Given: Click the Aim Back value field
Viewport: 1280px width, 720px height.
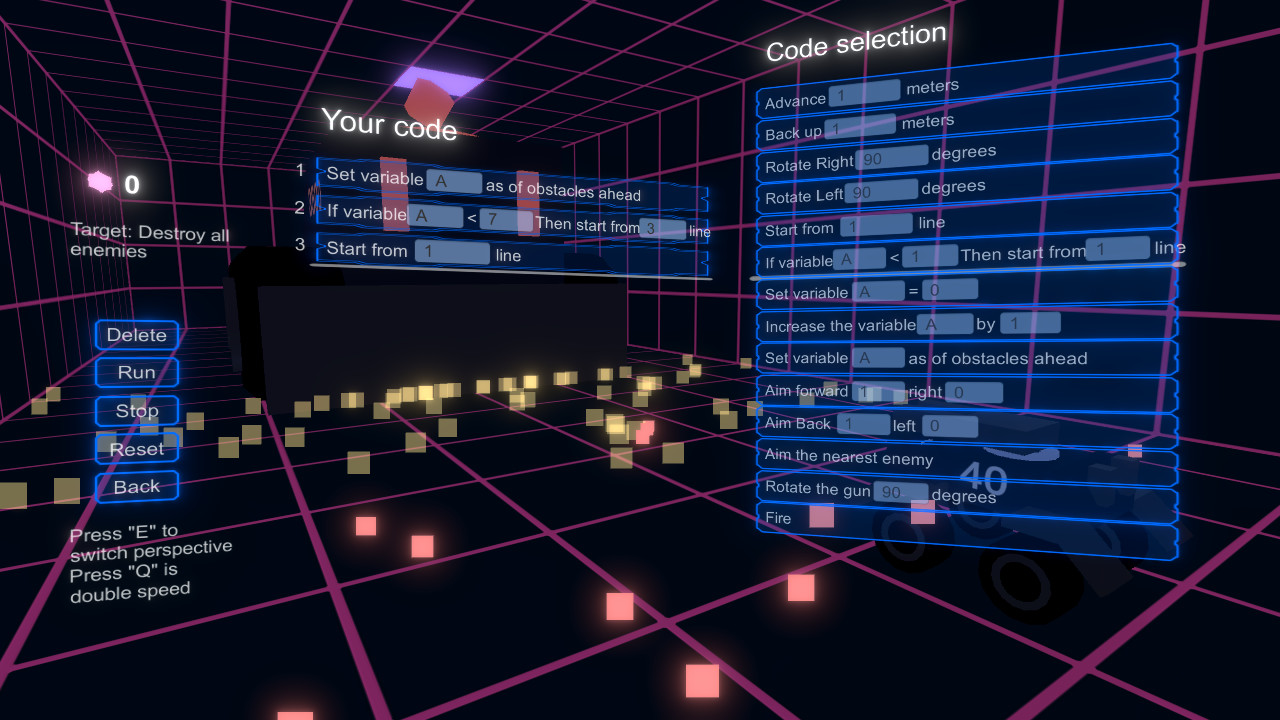Looking at the screenshot, I should [x=864, y=425].
